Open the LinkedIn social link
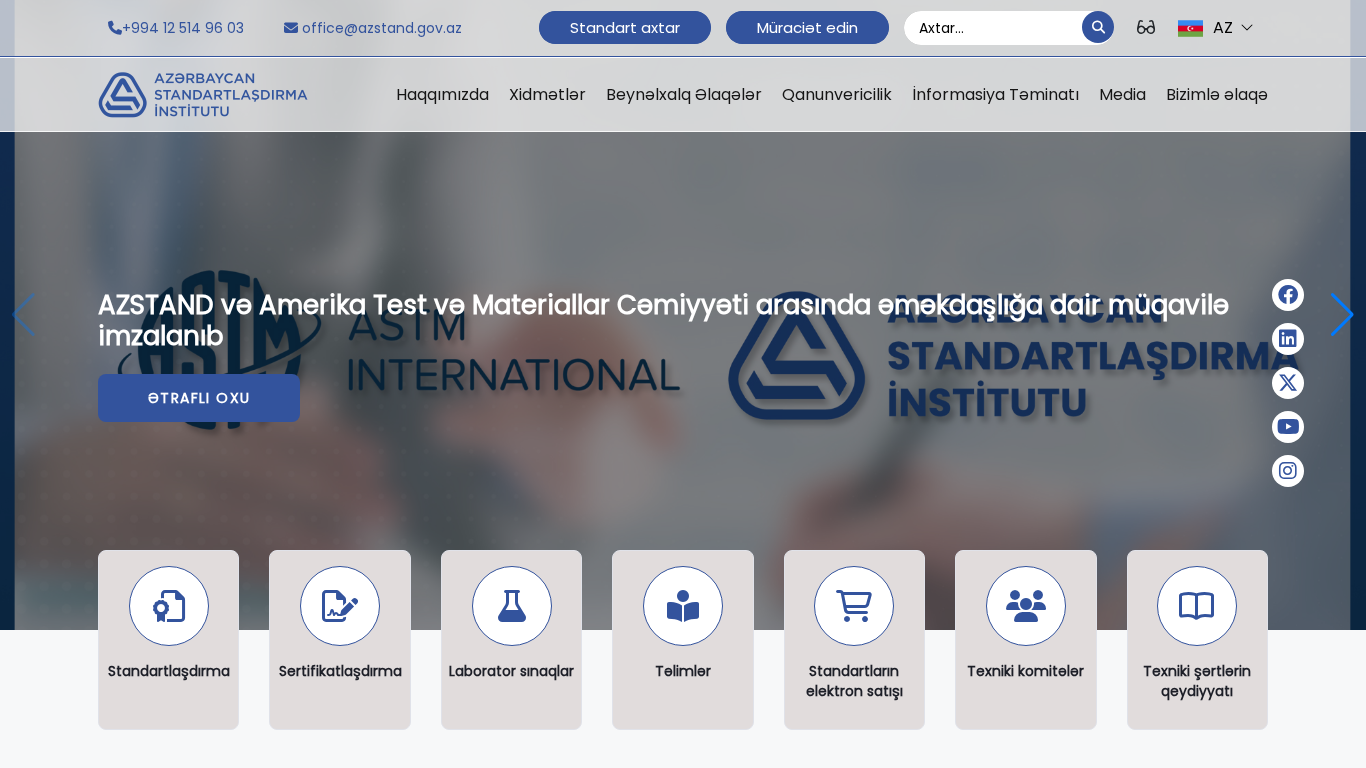Screen dimensions: 1366x768 [x=1288, y=339]
